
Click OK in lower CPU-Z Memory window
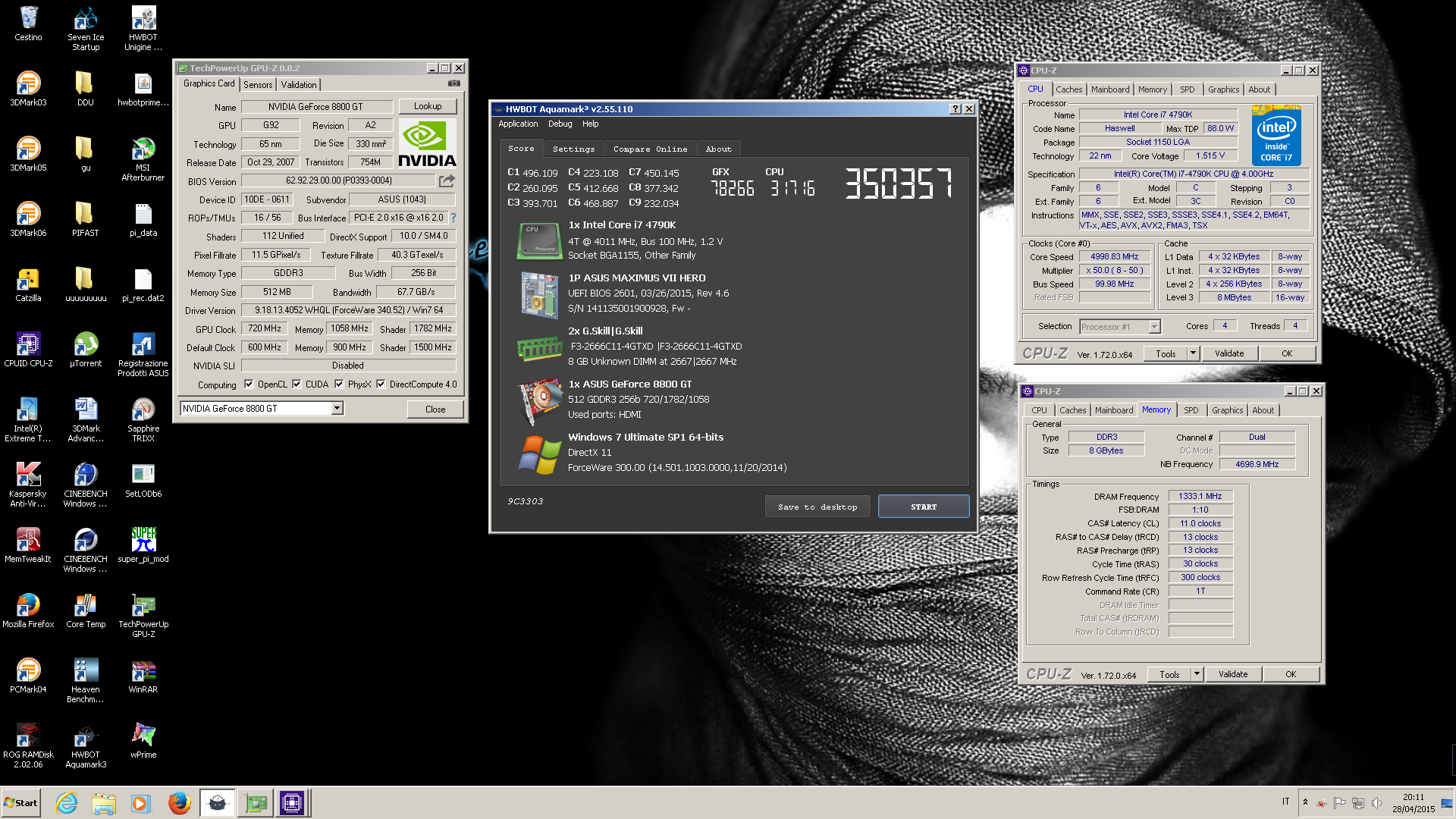pyautogui.click(x=1291, y=674)
